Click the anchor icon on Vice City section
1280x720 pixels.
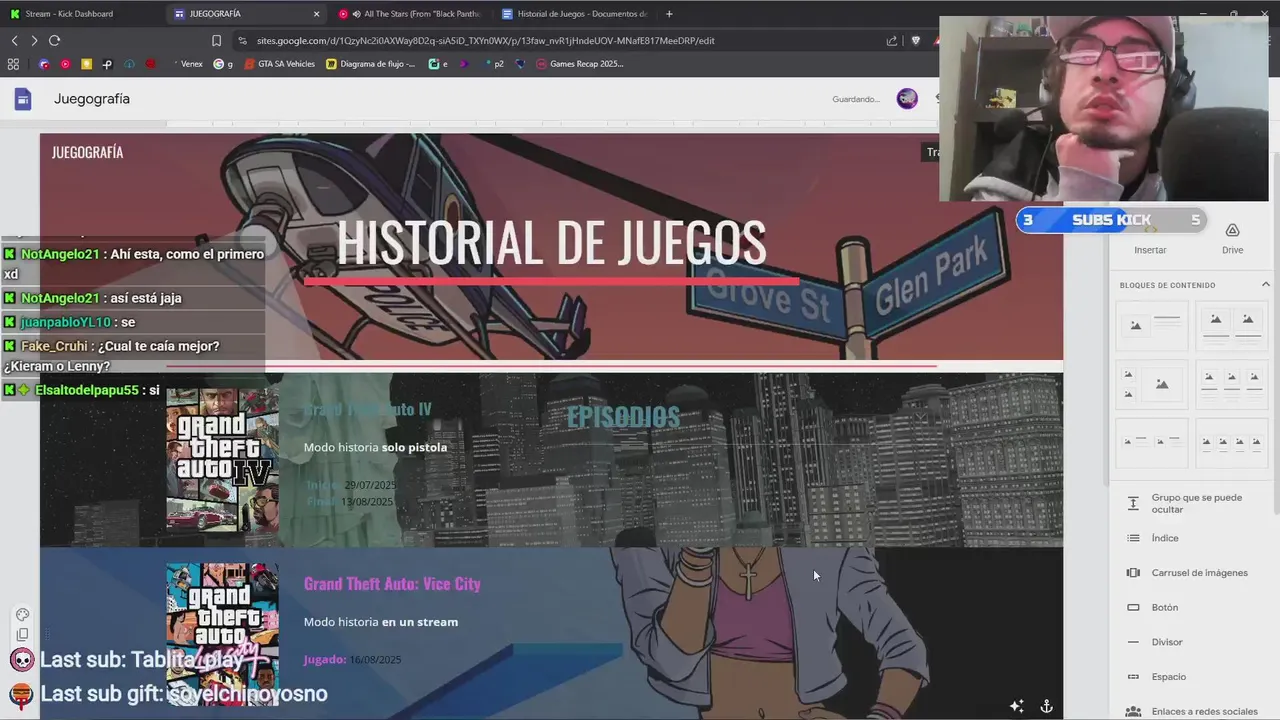pos(1046,706)
